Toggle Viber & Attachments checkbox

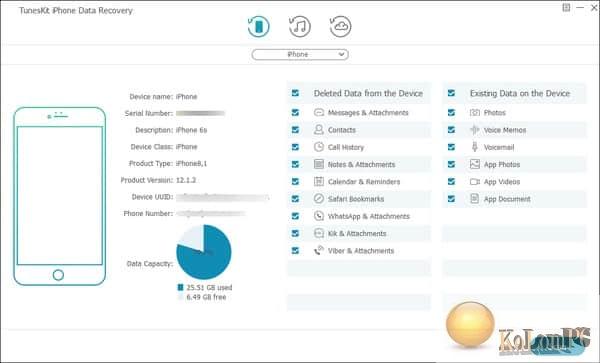[295, 251]
